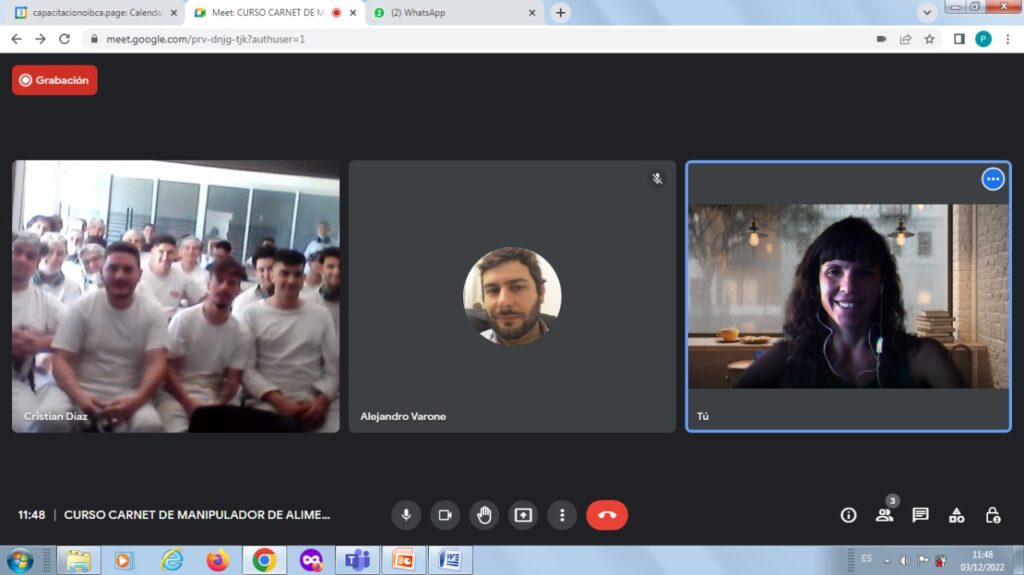Mute the microphone in the call
This screenshot has height=575, width=1024.
pyautogui.click(x=406, y=515)
